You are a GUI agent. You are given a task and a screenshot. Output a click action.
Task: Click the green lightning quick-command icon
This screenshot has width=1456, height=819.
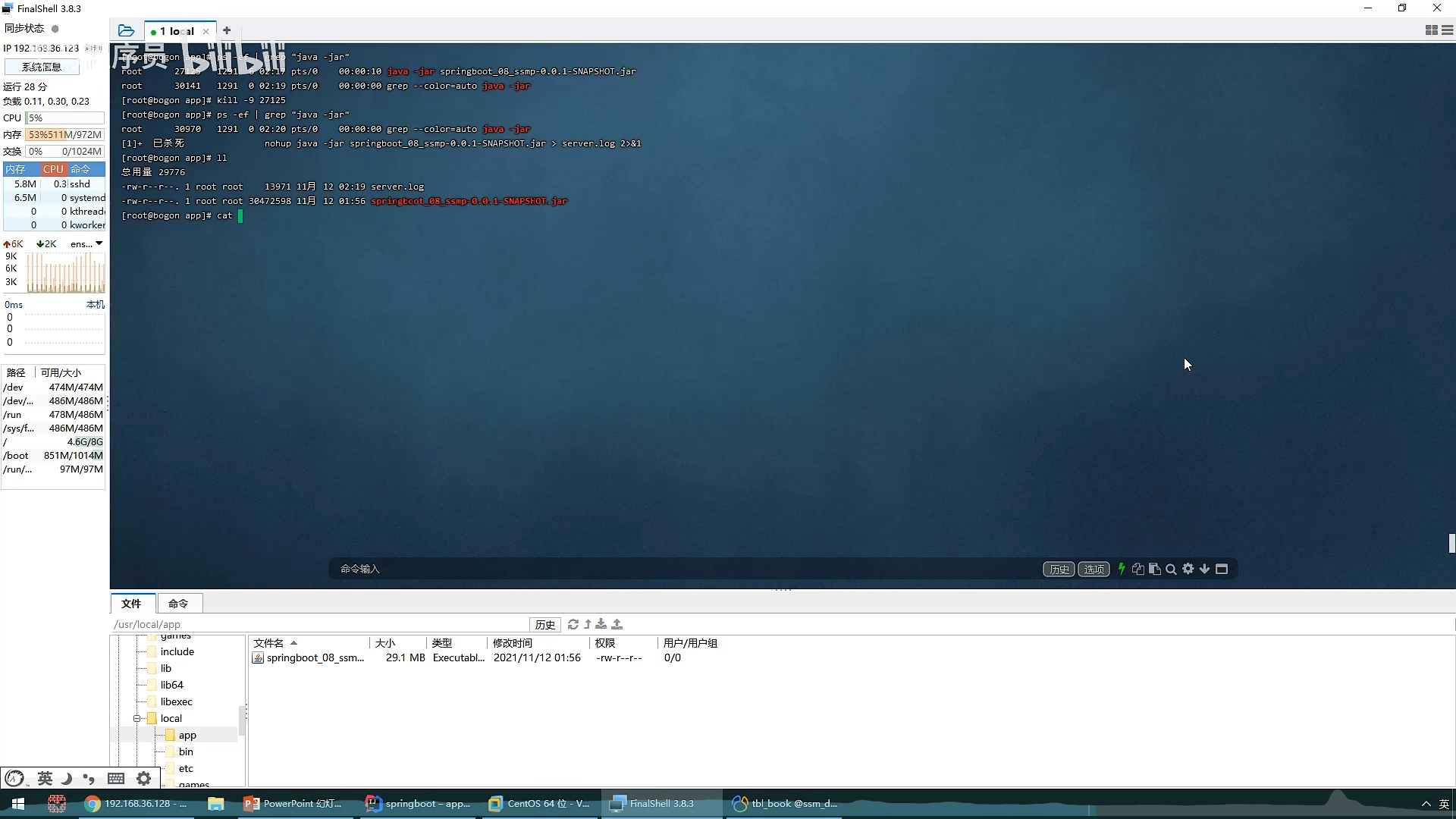[1122, 569]
